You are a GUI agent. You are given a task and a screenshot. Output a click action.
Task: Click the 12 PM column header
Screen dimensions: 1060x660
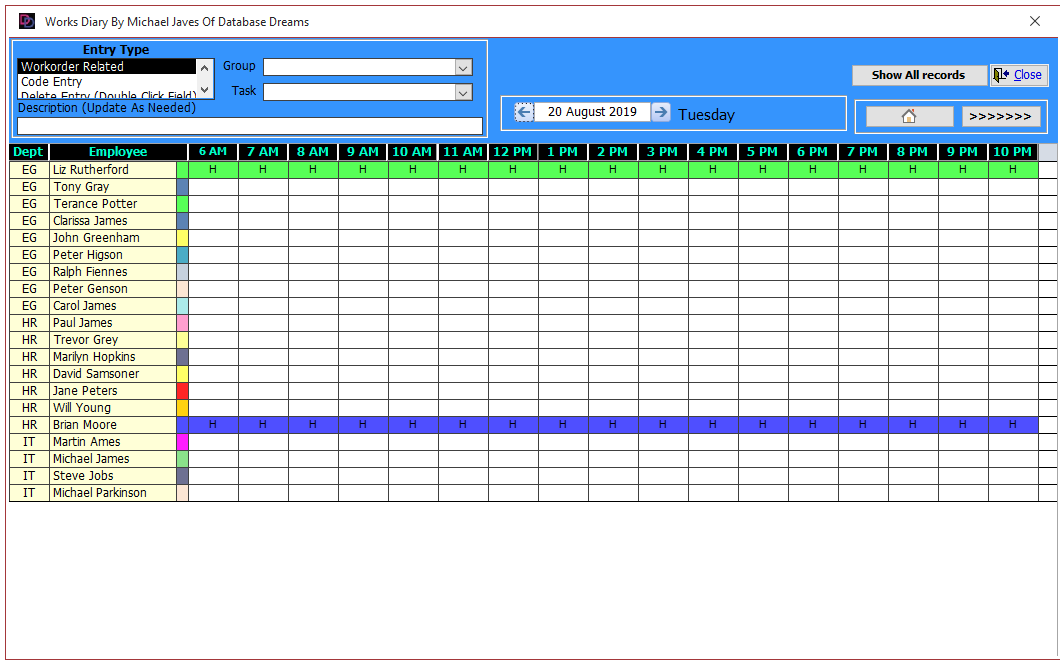pos(513,152)
